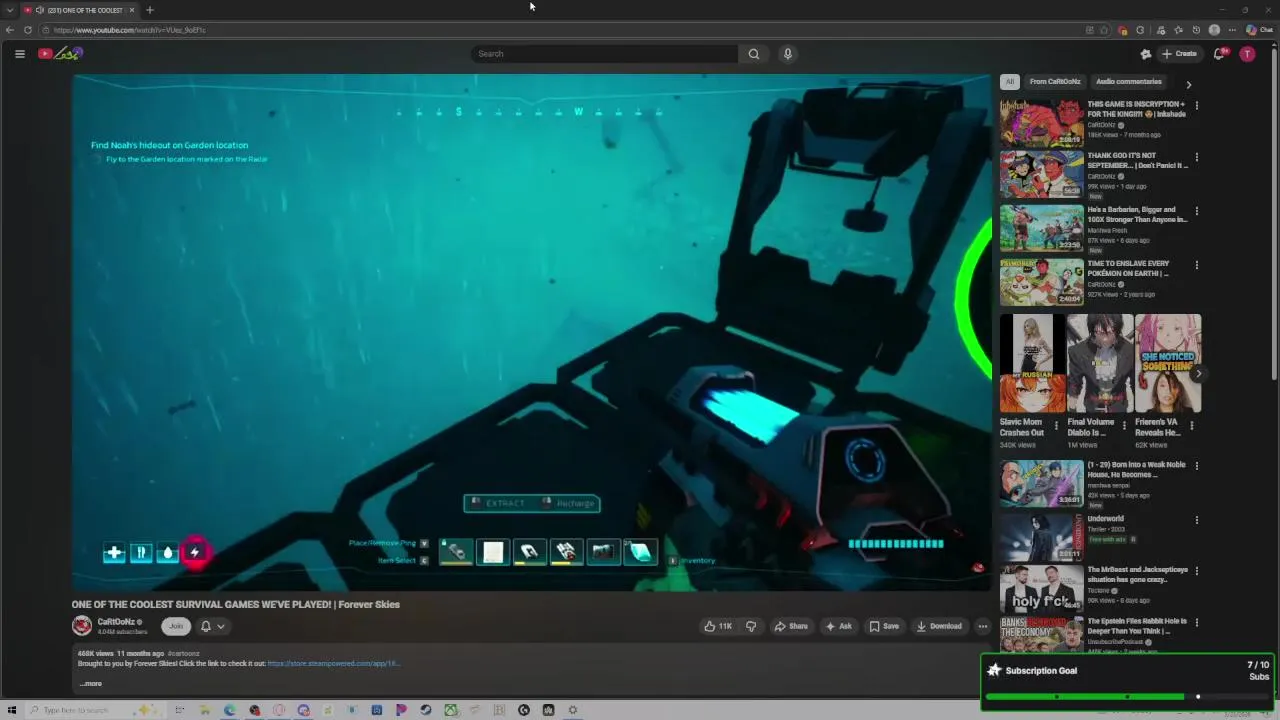The width and height of the screenshot is (1280, 720).
Task: Share this video
Action: point(791,626)
